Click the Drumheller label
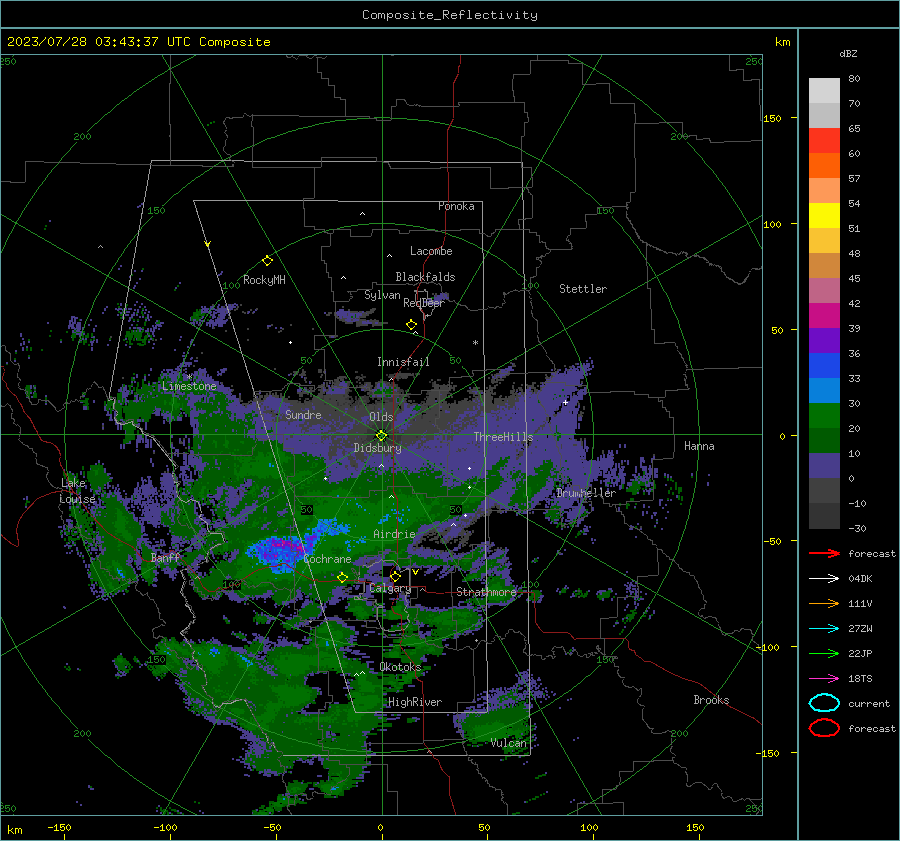The width and height of the screenshot is (900, 841). tap(586, 493)
